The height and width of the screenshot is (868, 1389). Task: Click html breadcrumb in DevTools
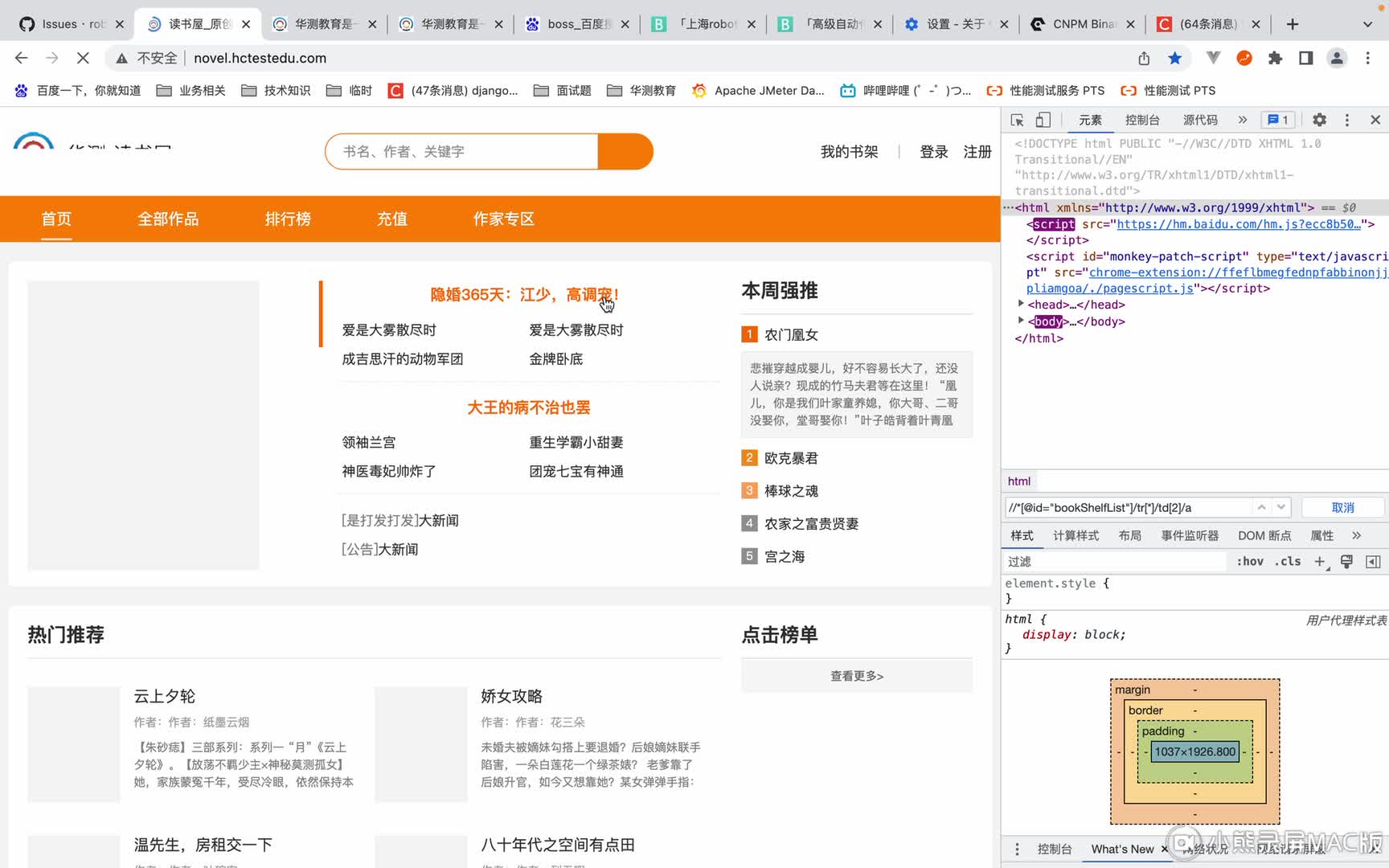pyautogui.click(x=1019, y=481)
